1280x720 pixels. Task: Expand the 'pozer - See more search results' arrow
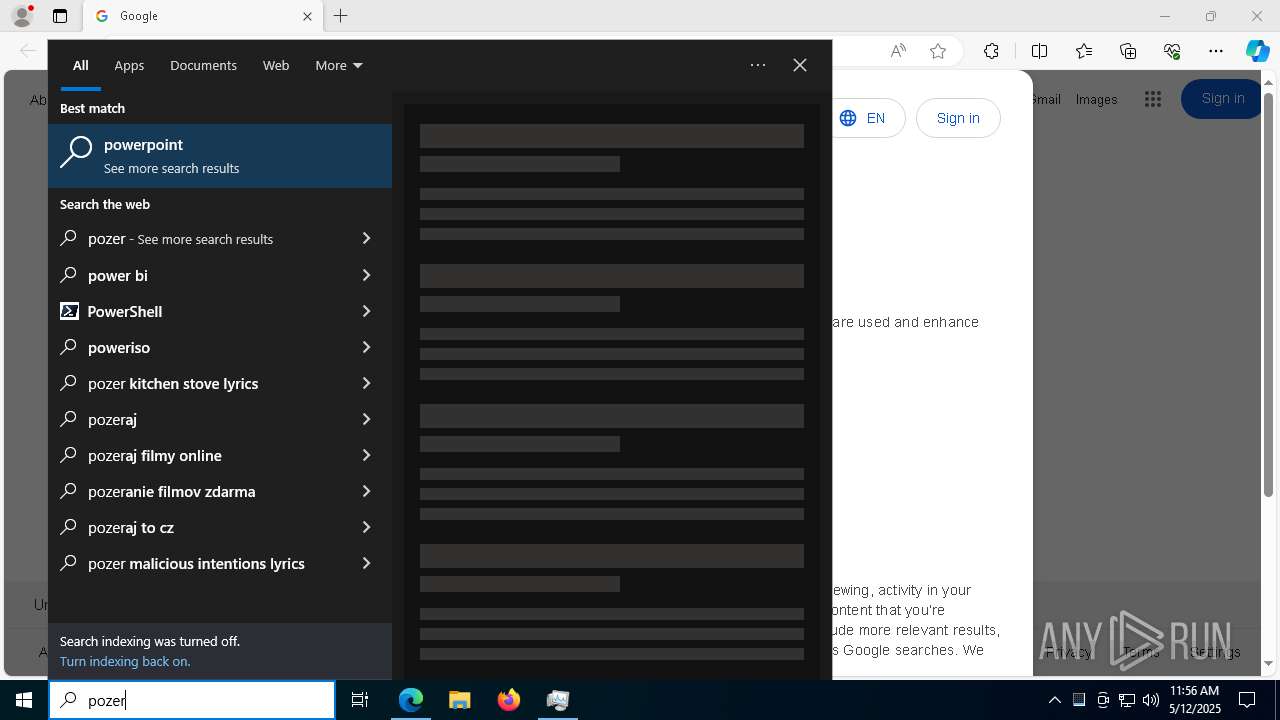(x=366, y=239)
